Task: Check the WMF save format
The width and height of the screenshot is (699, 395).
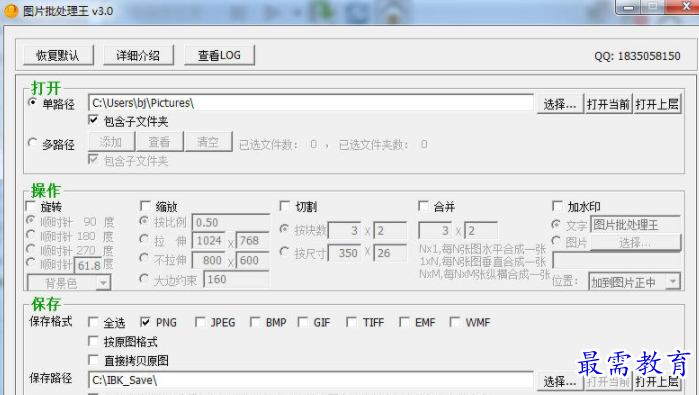Action: coord(455,322)
